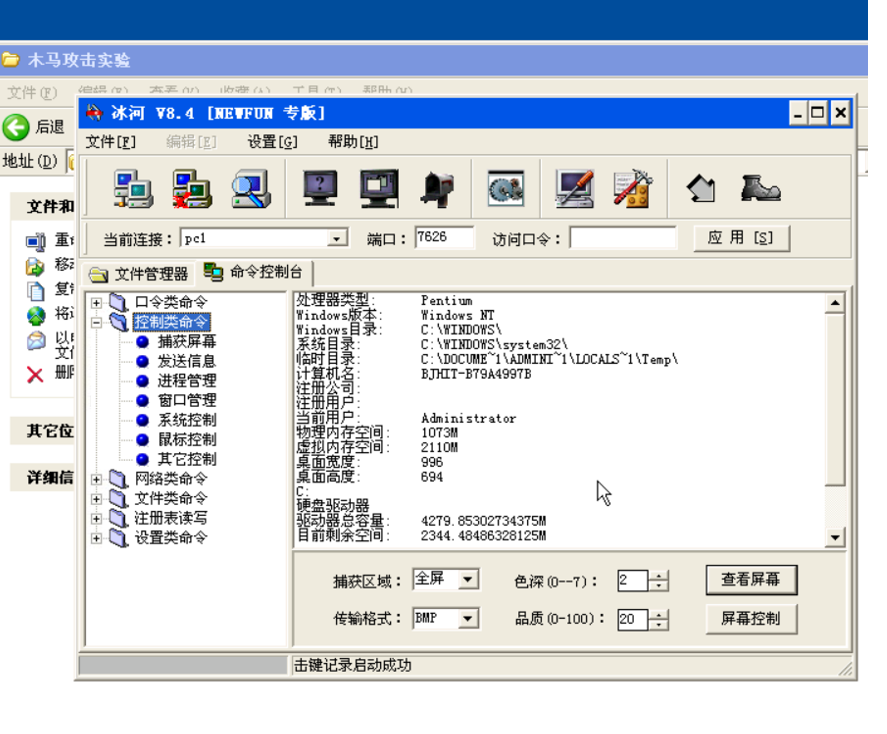Select 系统控制 command in the tree

click(187, 420)
